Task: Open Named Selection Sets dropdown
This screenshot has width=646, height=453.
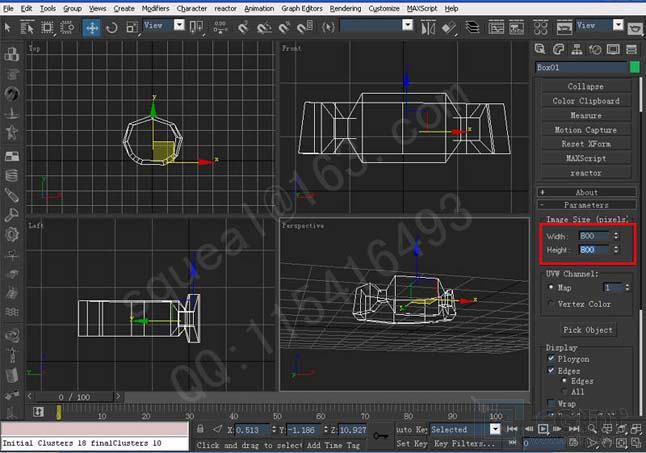Action: point(407,25)
